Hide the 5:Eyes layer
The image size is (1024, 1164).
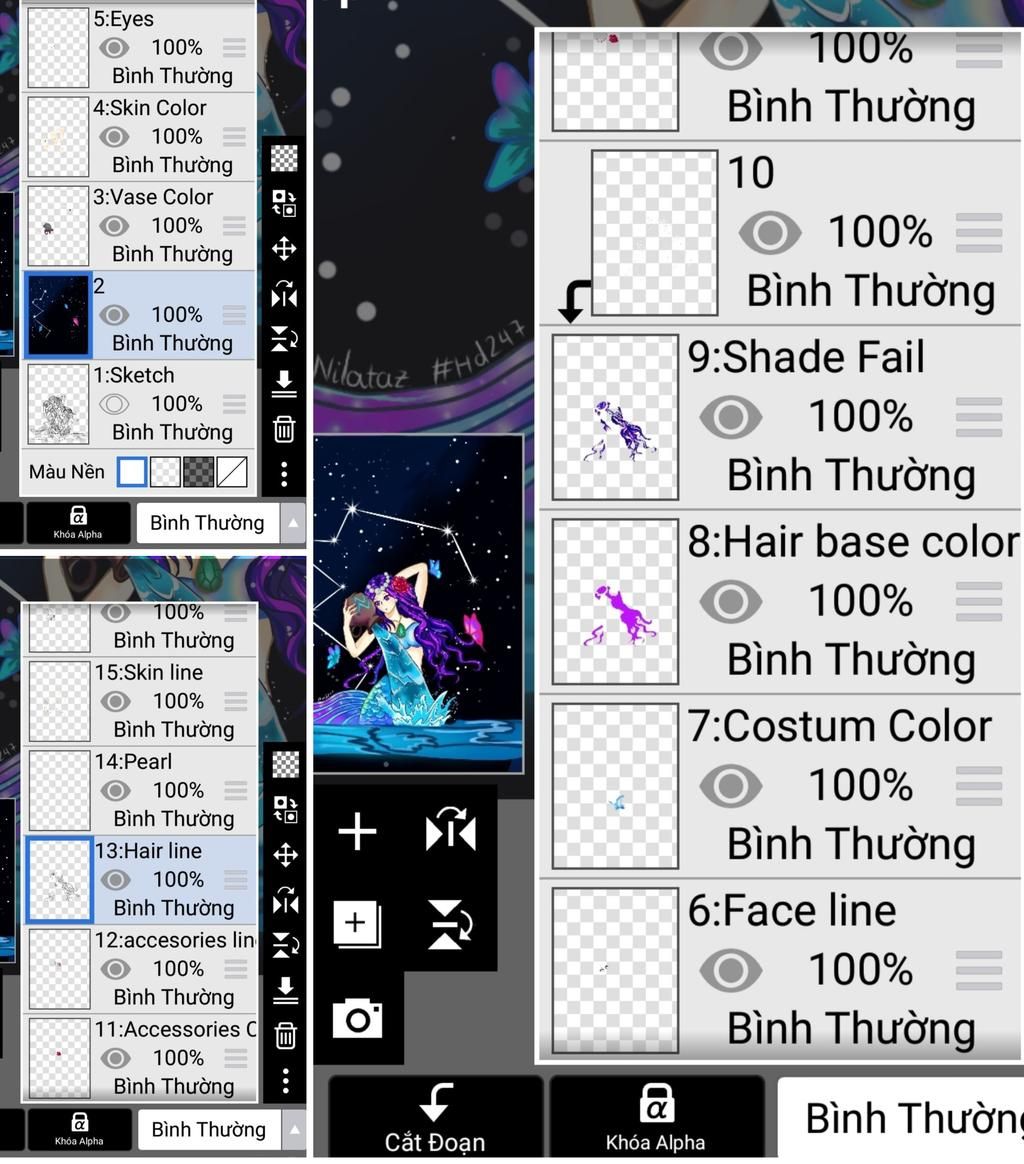(114, 48)
